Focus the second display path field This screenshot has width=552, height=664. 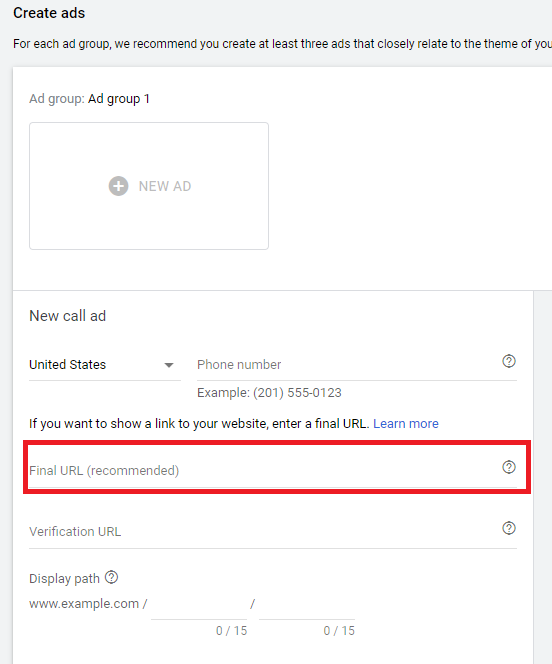(x=307, y=605)
